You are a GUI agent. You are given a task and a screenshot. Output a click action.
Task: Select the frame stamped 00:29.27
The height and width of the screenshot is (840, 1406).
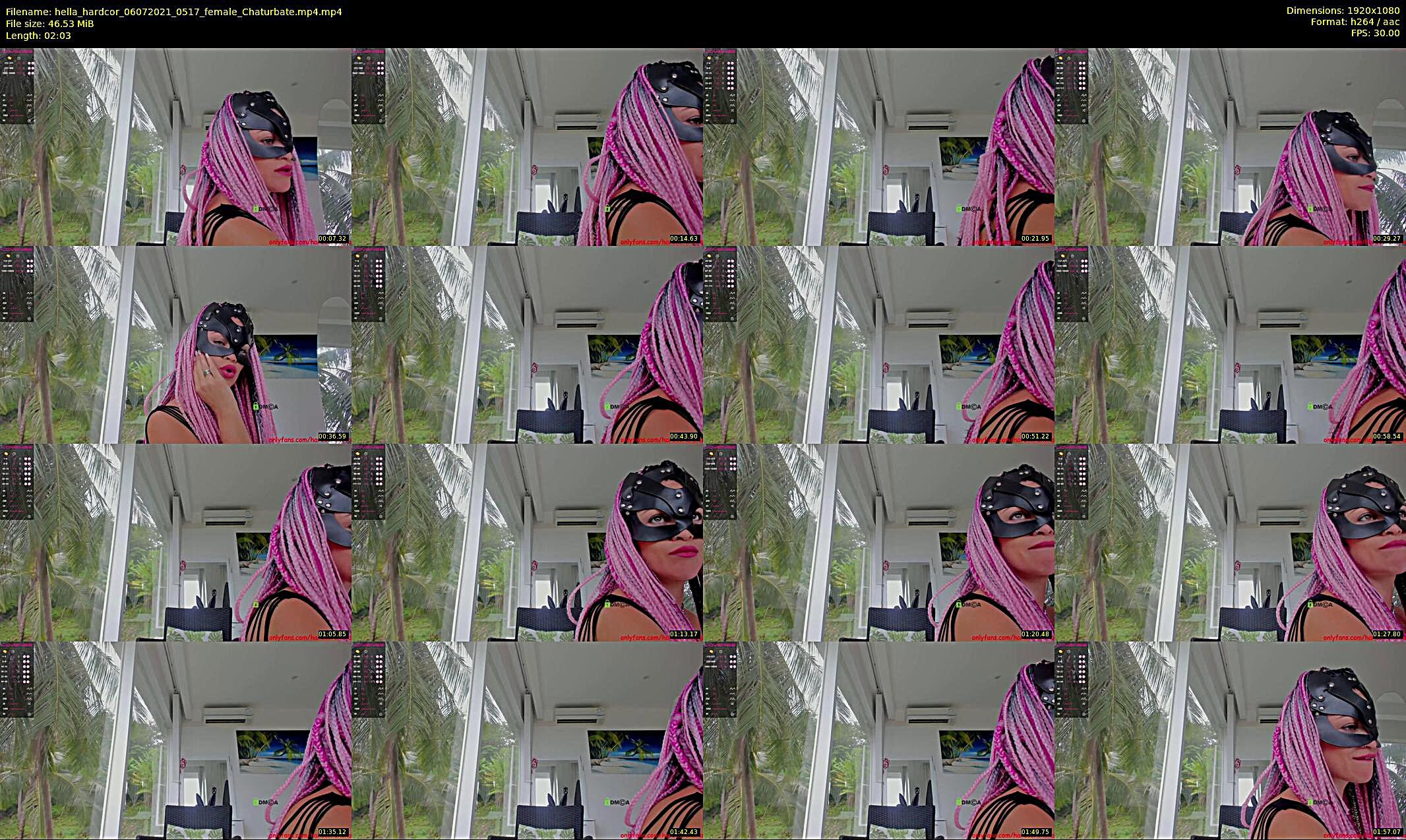pyautogui.click(x=1231, y=147)
